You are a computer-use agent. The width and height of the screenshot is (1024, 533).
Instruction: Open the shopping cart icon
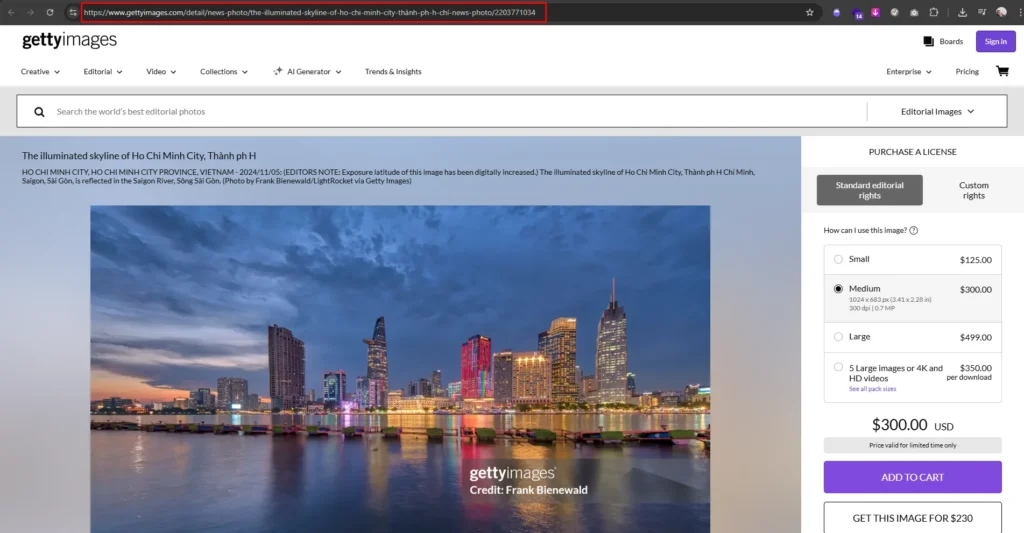click(1002, 72)
